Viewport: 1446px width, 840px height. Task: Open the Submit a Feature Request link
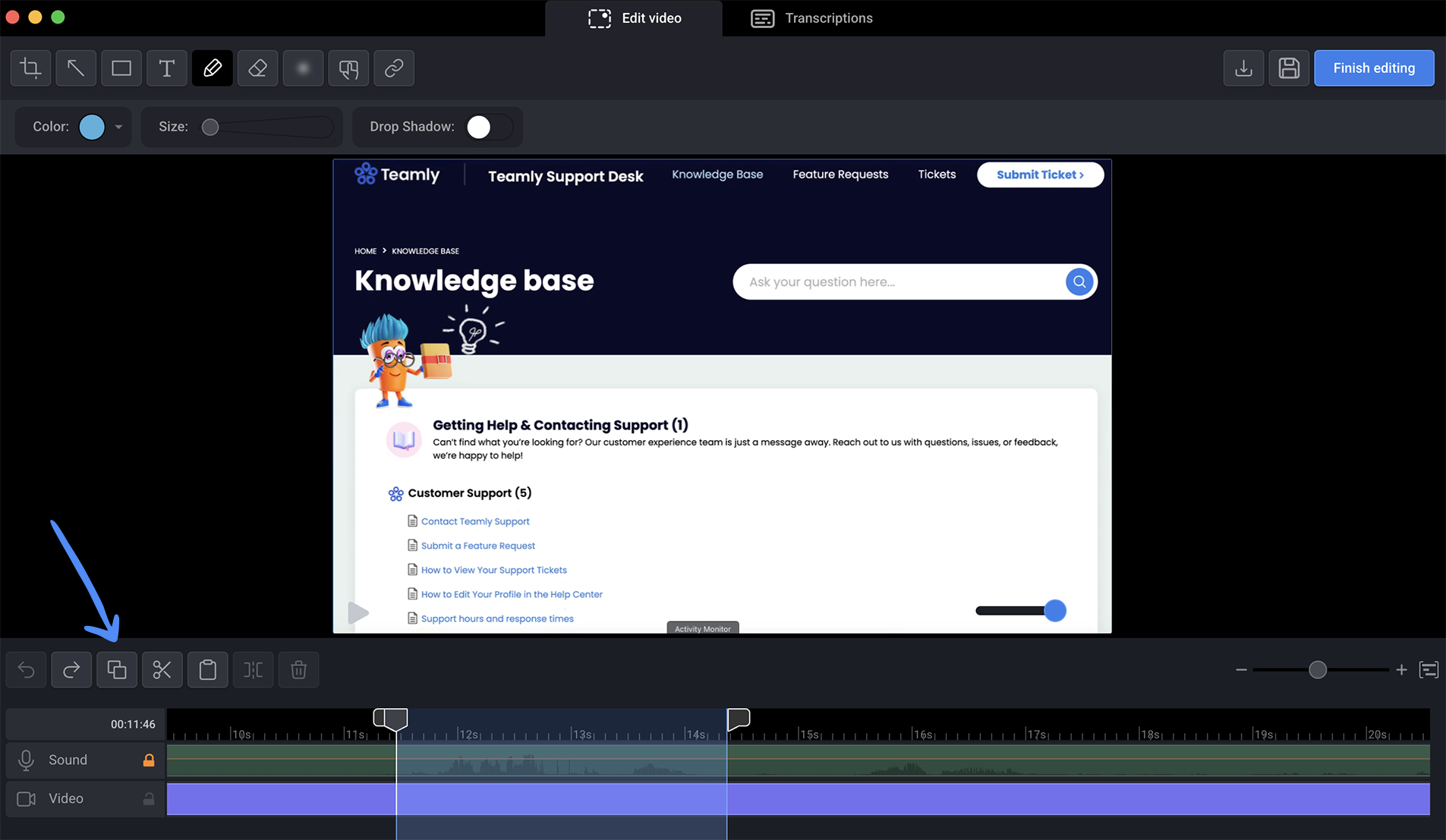pos(478,546)
